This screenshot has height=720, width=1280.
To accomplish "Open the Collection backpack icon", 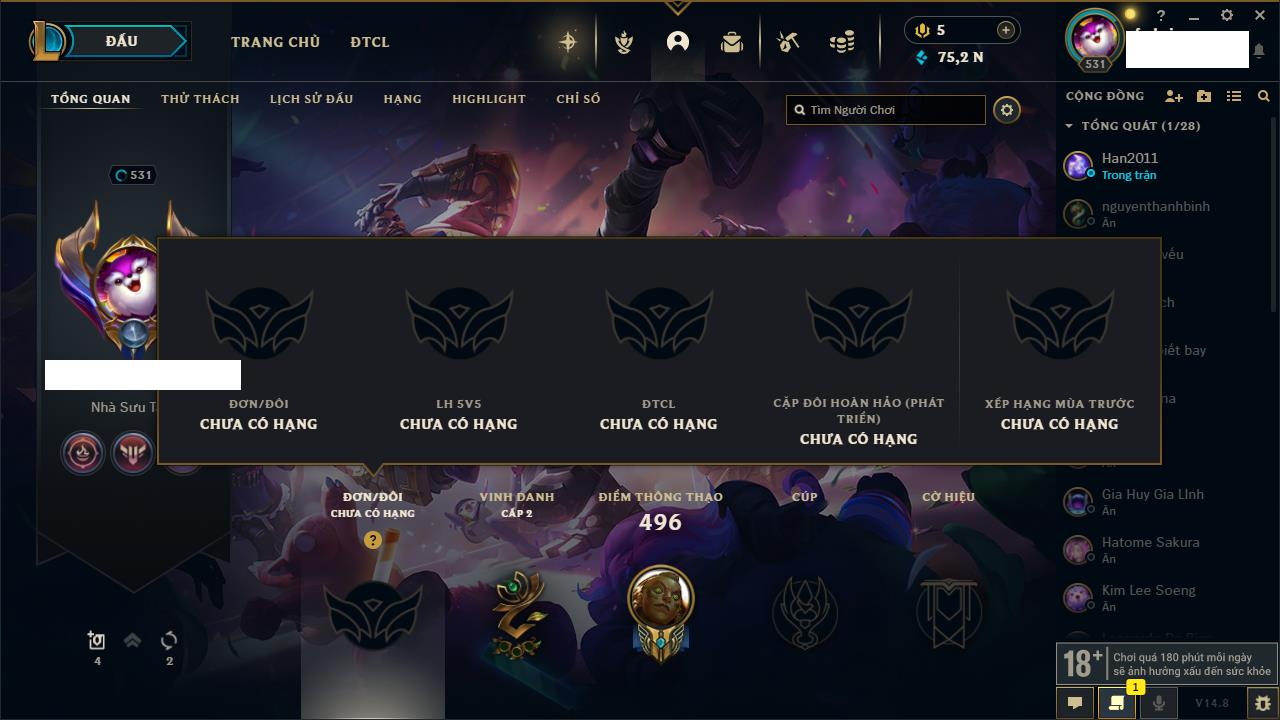I will click(732, 42).
